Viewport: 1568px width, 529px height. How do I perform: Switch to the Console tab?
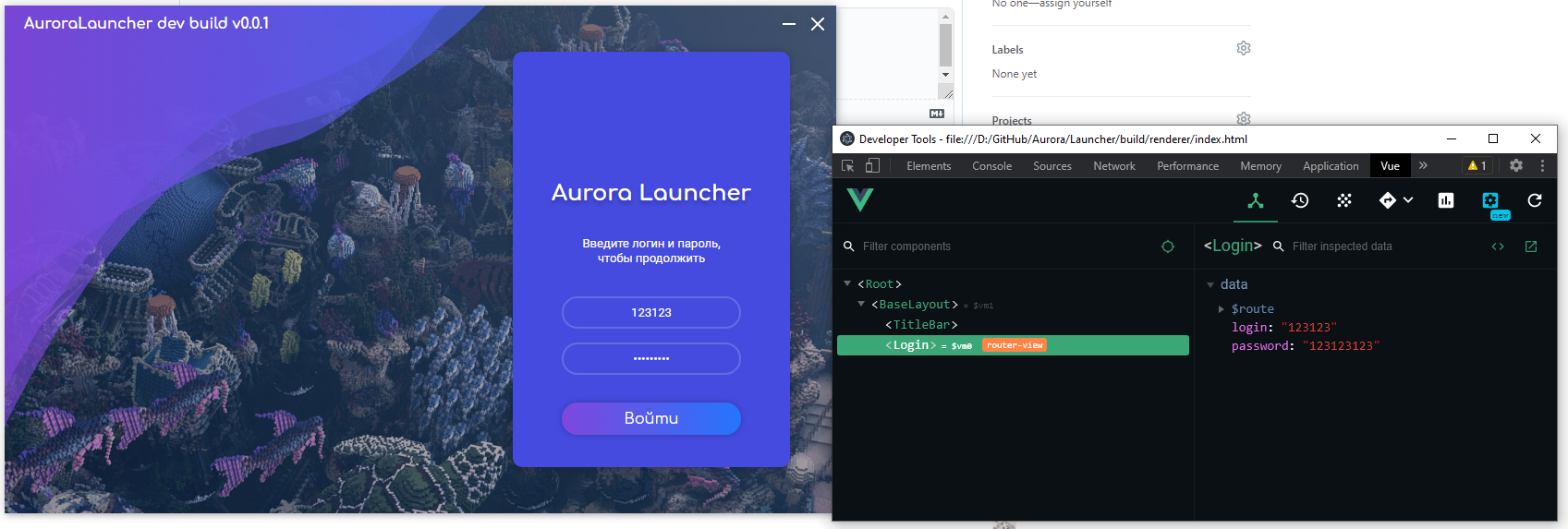tap(992, 166)
